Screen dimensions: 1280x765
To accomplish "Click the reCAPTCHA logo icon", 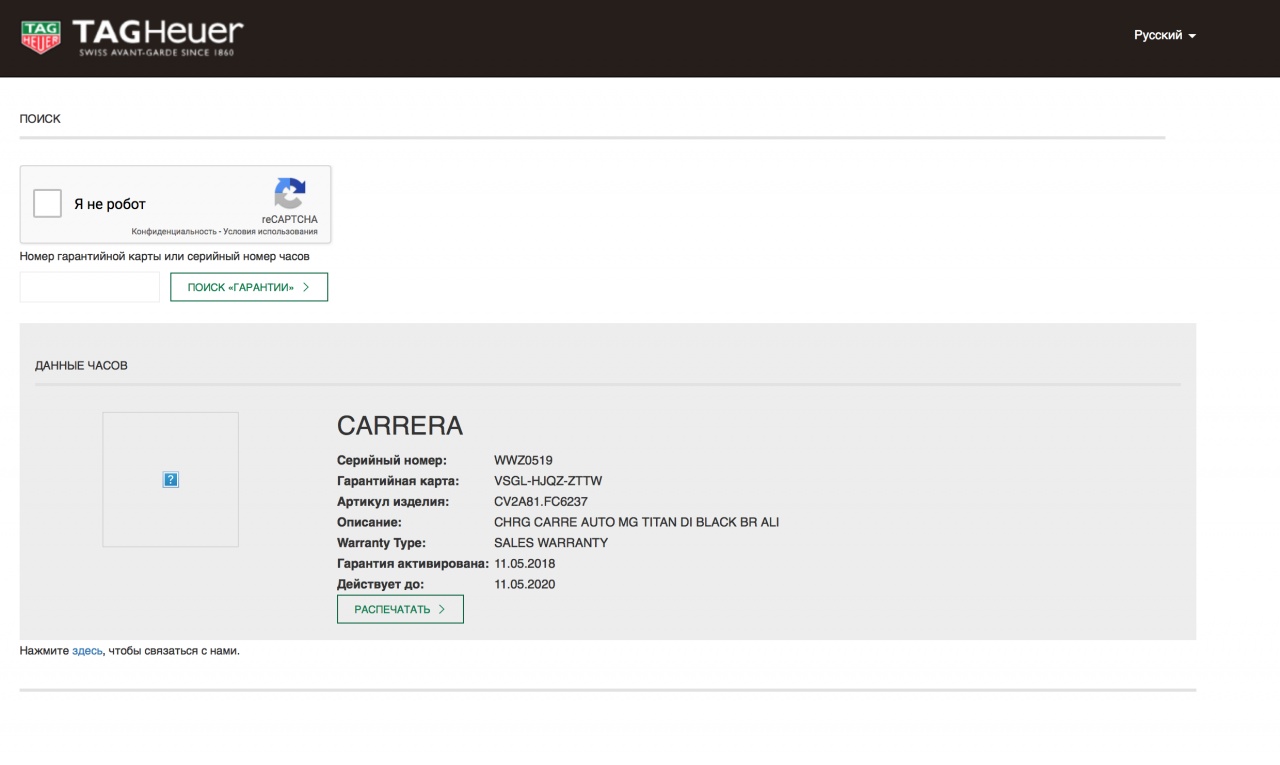I will 290,194.
